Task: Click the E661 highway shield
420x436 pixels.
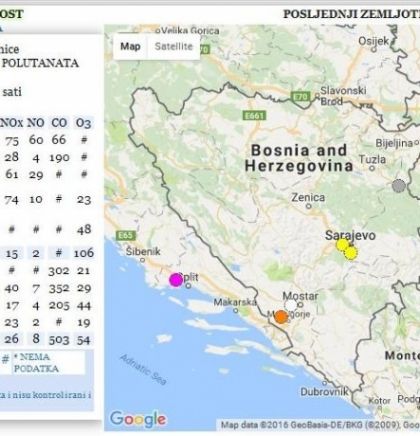Action: (255, 116)
